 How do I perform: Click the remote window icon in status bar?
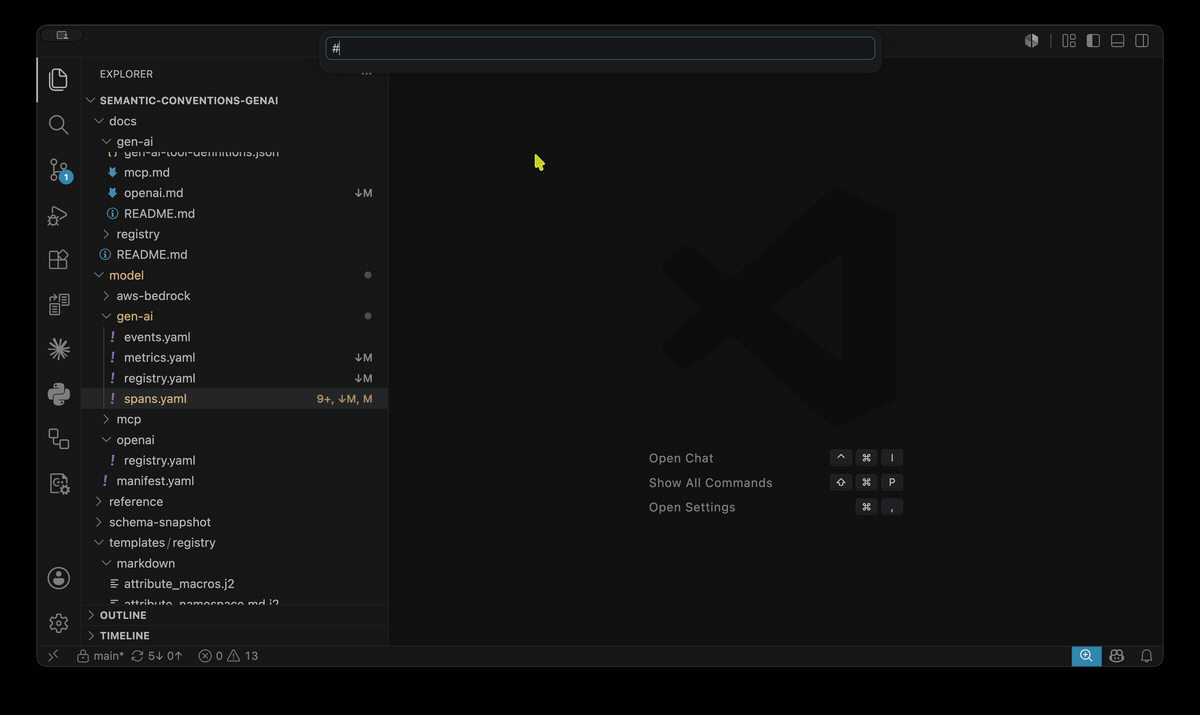pyautogui.click(x=53, y=656)
